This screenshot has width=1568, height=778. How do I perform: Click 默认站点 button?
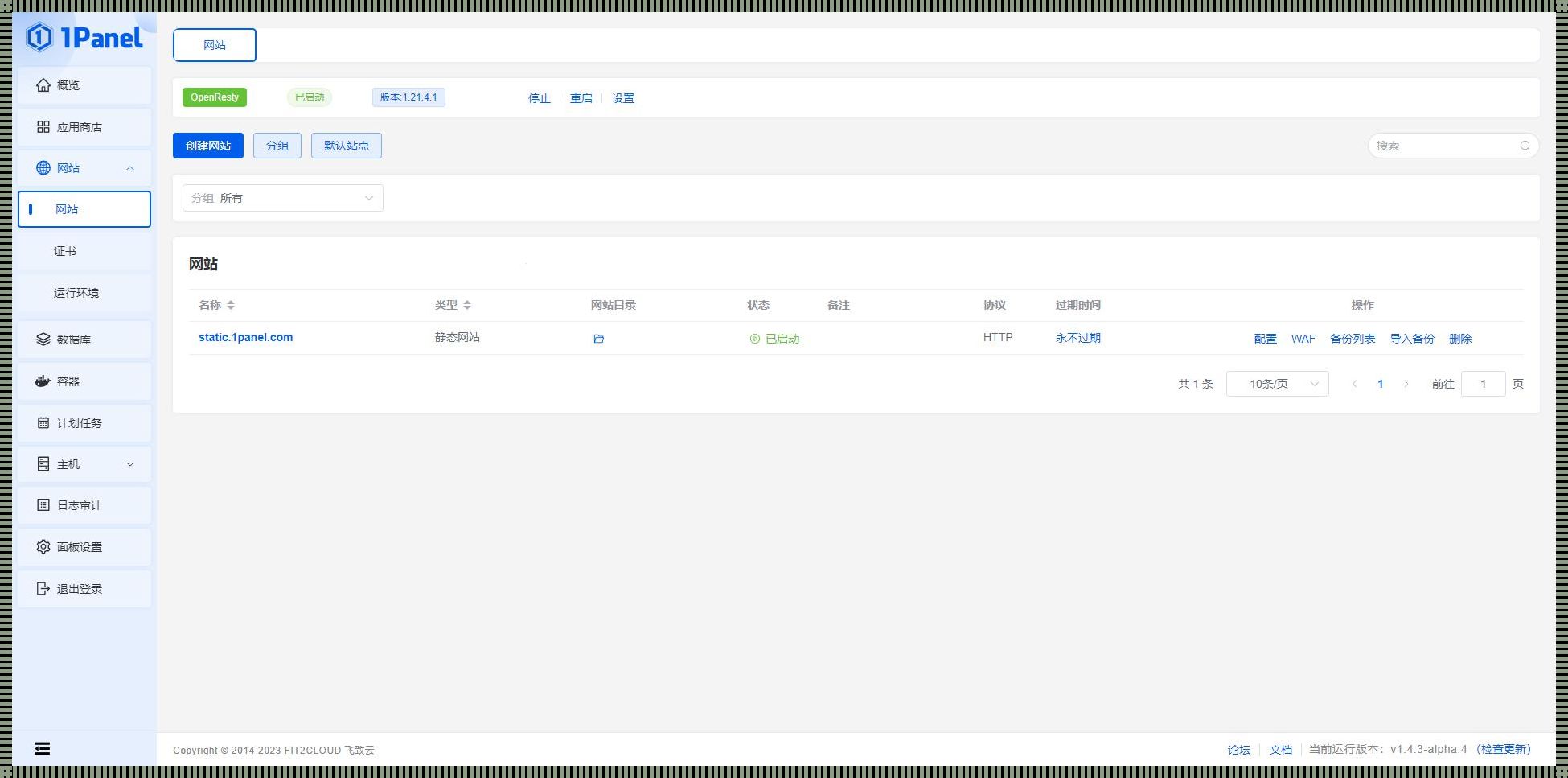[x=347, y=146]
